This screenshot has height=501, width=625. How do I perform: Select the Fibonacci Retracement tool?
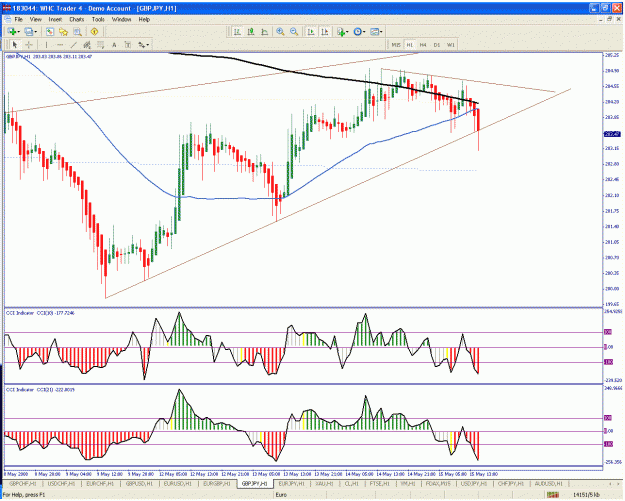click(x=100, y=45)
